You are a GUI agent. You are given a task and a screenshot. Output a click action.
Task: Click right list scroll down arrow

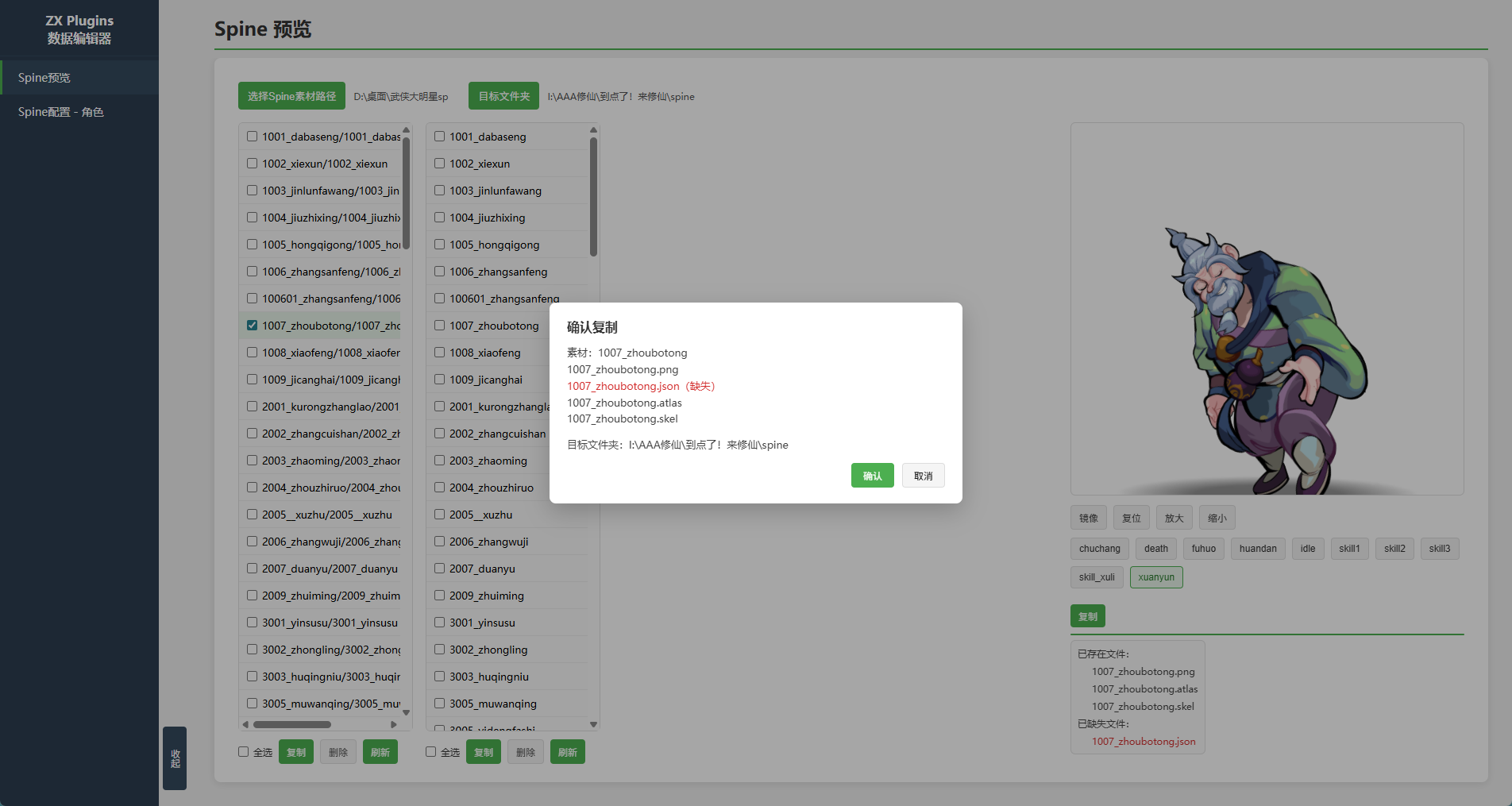593,724
